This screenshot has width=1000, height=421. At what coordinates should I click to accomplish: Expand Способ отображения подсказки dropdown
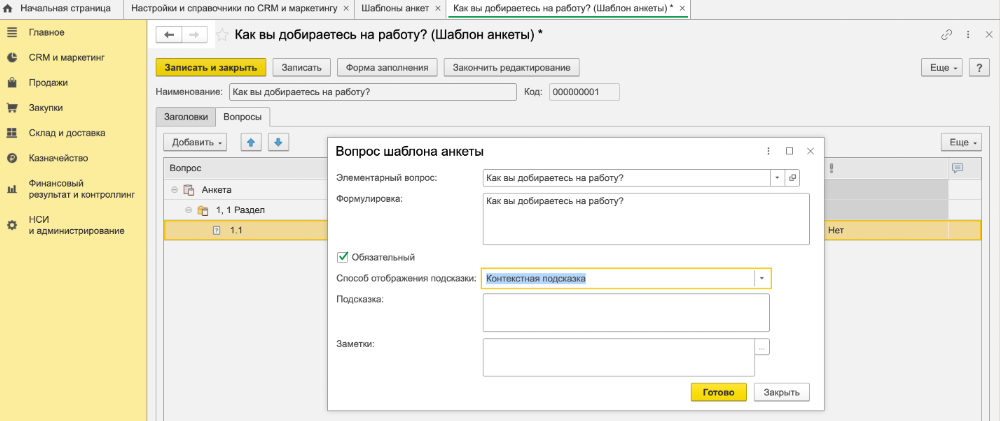762,279
